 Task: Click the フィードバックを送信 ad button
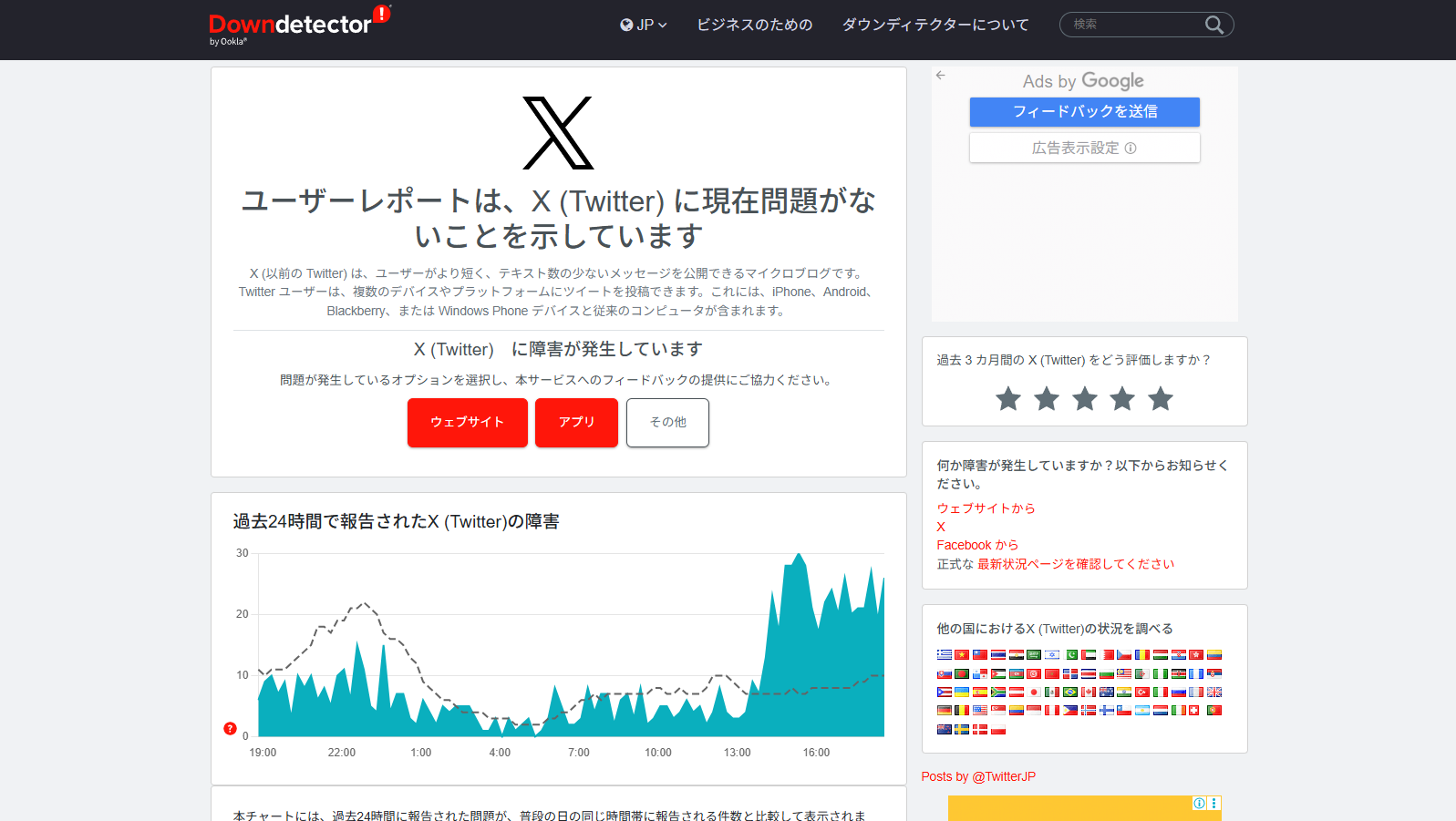1084,111
